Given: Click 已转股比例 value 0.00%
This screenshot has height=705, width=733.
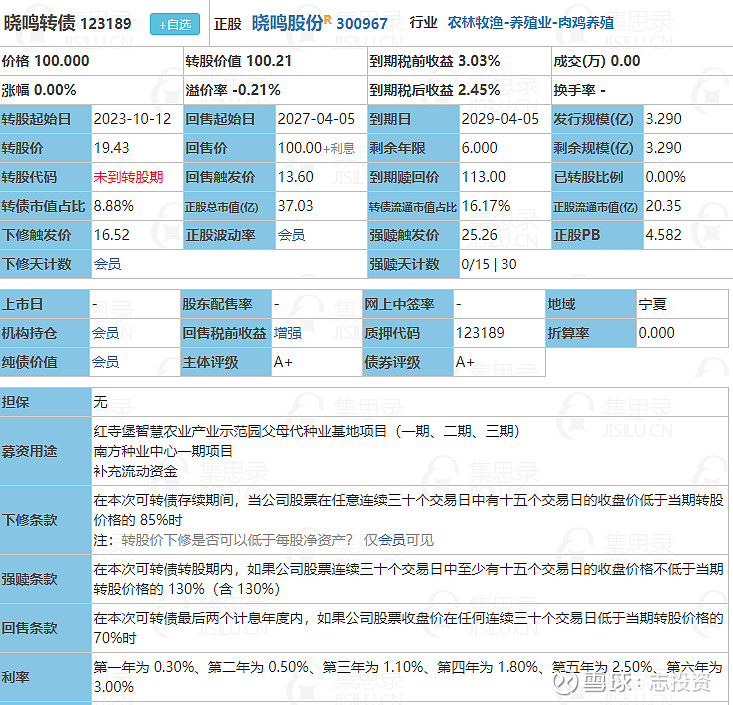Looking at the screenshot, I should (x=665, y=177).
